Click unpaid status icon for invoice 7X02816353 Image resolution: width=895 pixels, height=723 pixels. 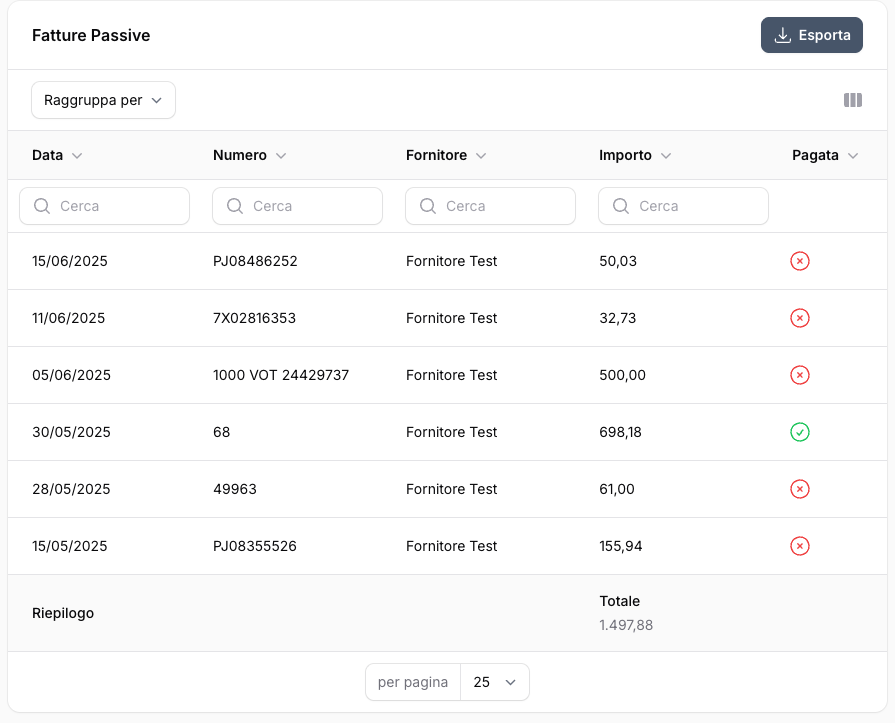tap(799, 318)
